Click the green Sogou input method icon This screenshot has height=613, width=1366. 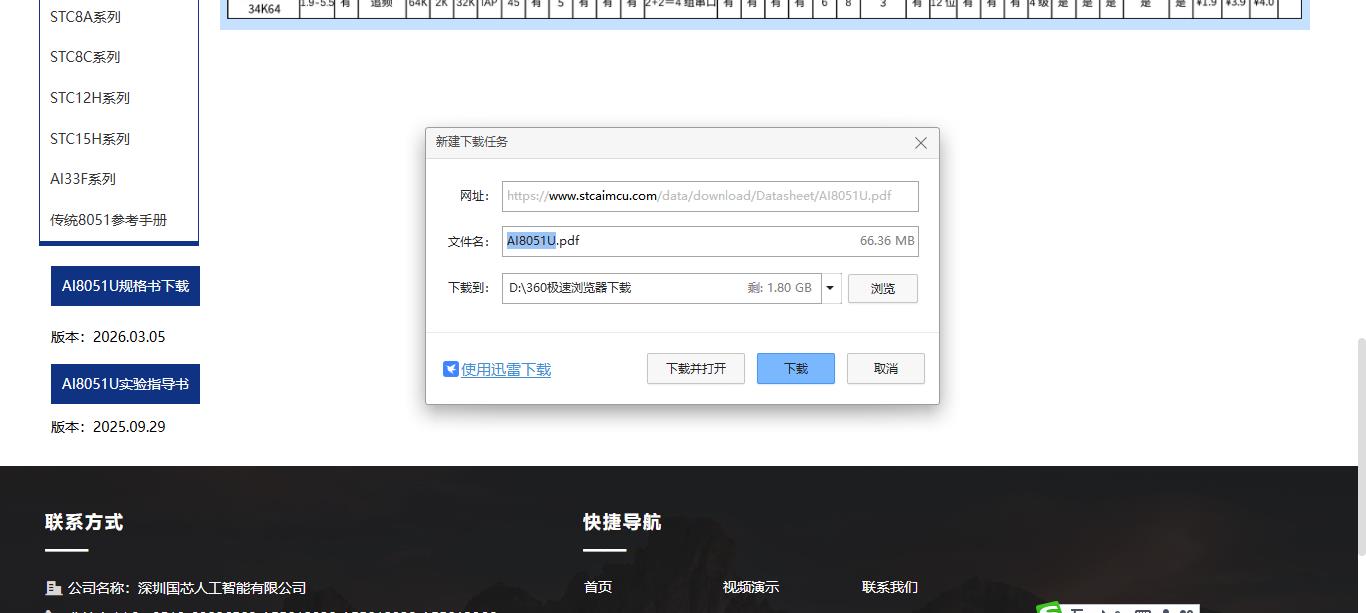[1048, 608]
